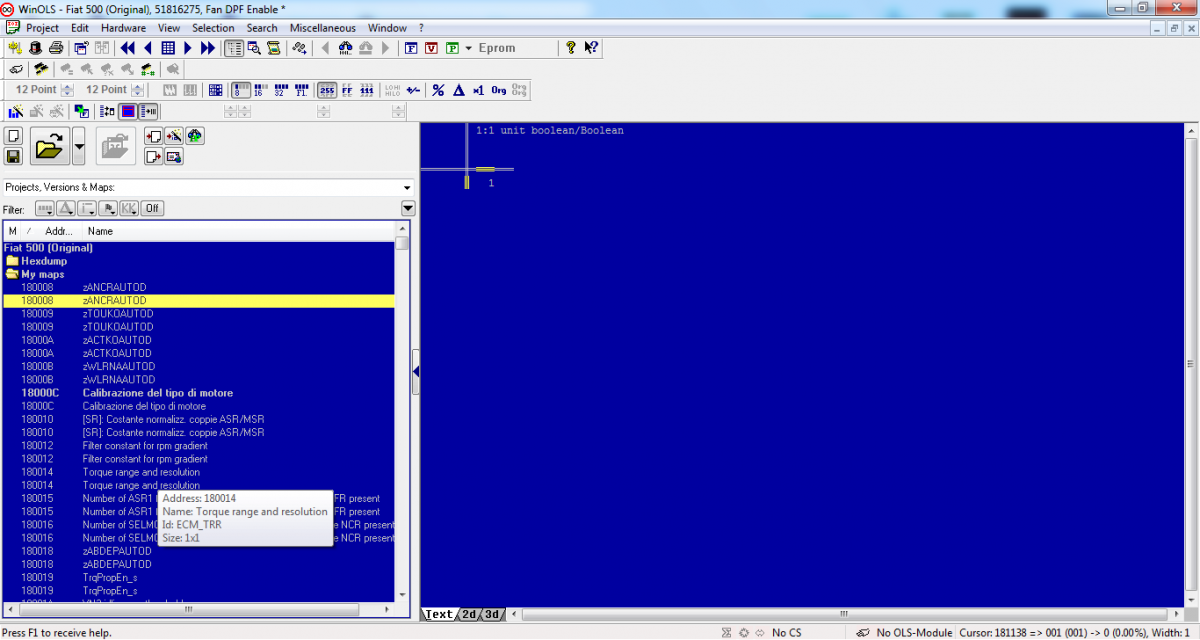This screenshot has width=1200, height=640.
Task: Toggle binary 111 number format
Action: tap(367, 90)
